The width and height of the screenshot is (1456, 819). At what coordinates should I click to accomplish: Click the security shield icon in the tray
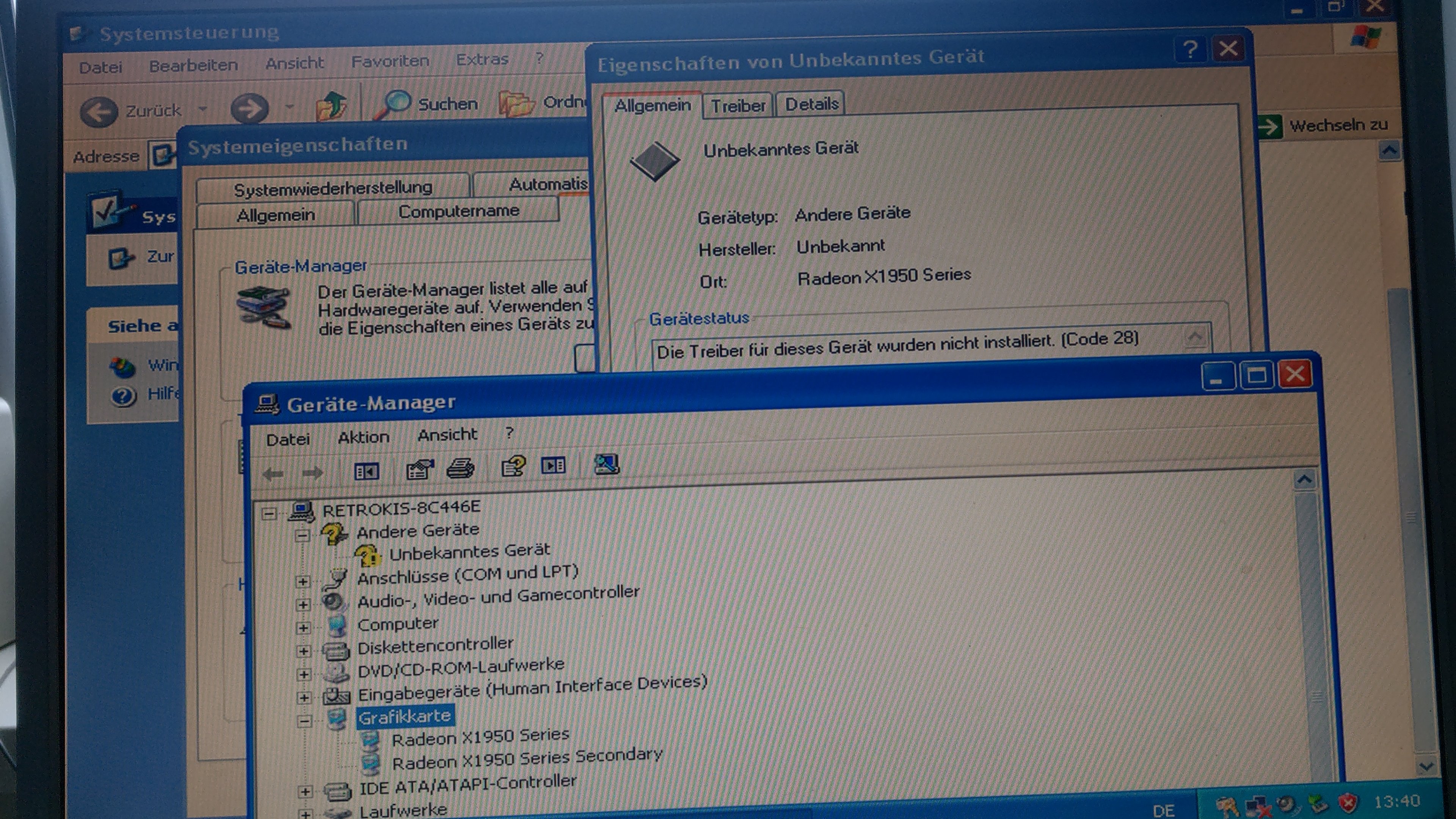pyautogui.click(x=1348, y=803)
